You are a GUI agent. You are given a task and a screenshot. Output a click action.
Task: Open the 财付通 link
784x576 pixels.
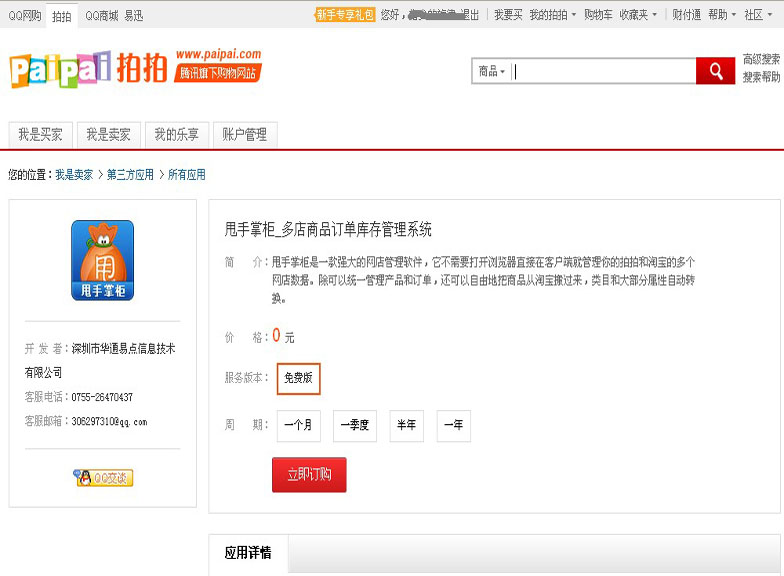[x=686, y=15]
